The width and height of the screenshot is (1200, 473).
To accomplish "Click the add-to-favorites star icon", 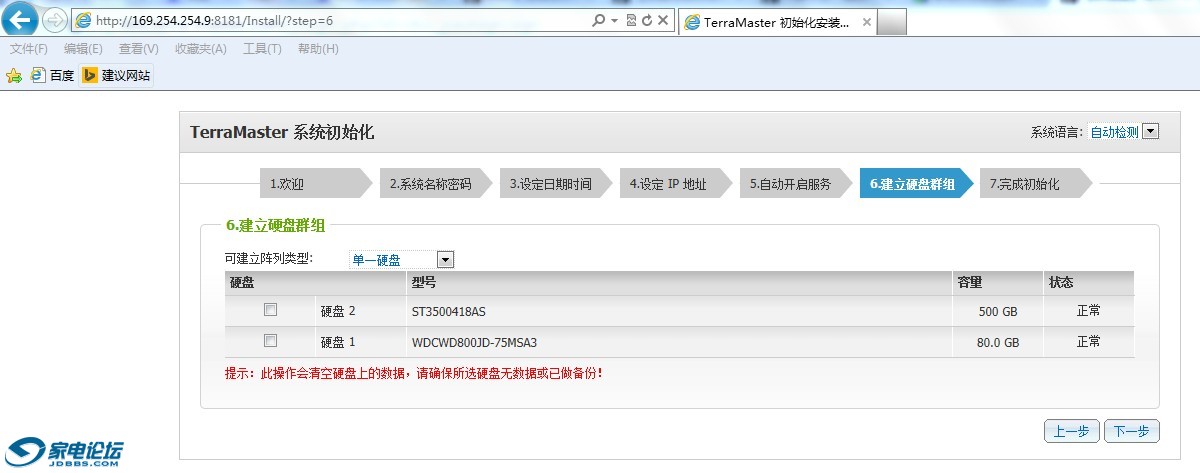I will [14, 75].
